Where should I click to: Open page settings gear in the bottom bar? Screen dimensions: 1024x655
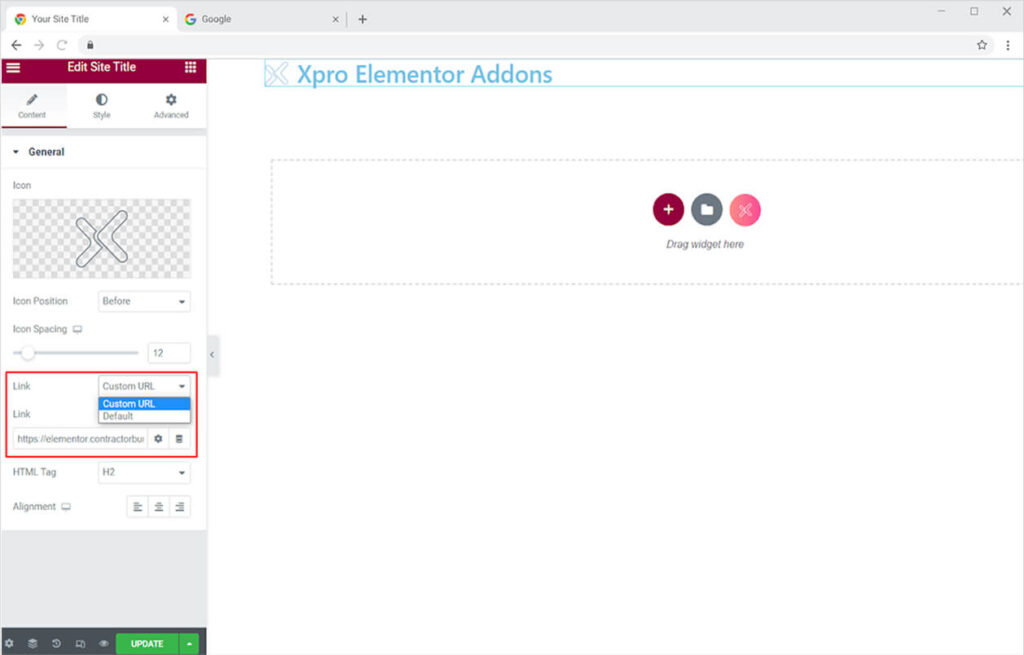(x=10, y=644)
